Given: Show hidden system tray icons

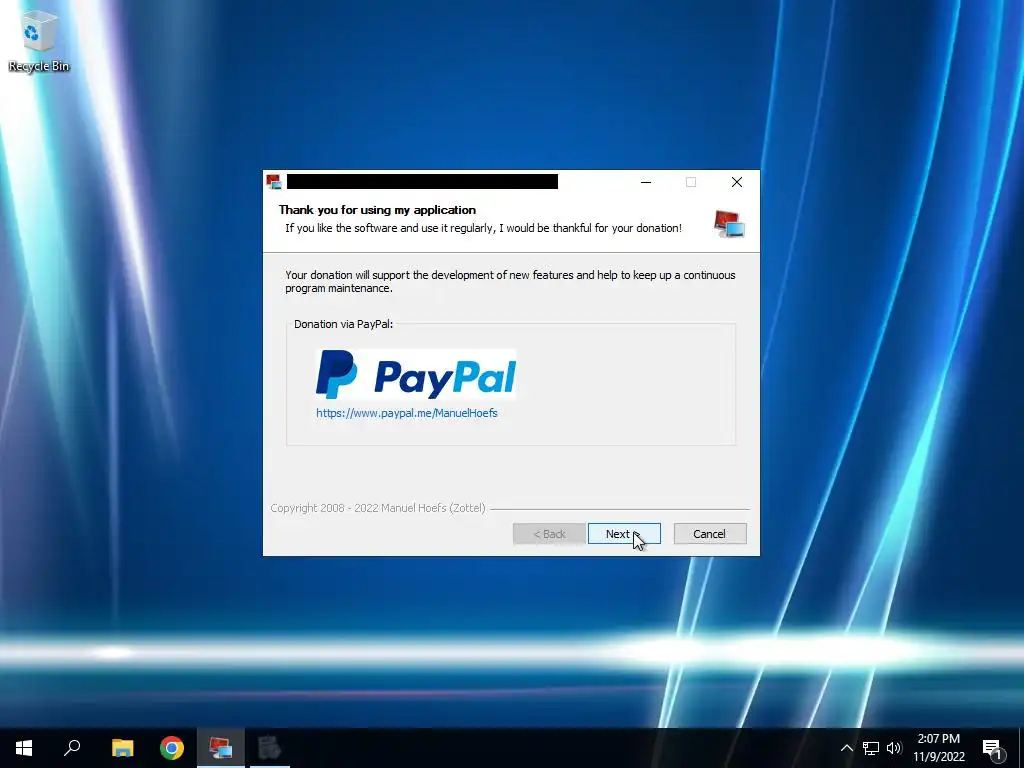Looking at the screenshot, I should point(846,748).
